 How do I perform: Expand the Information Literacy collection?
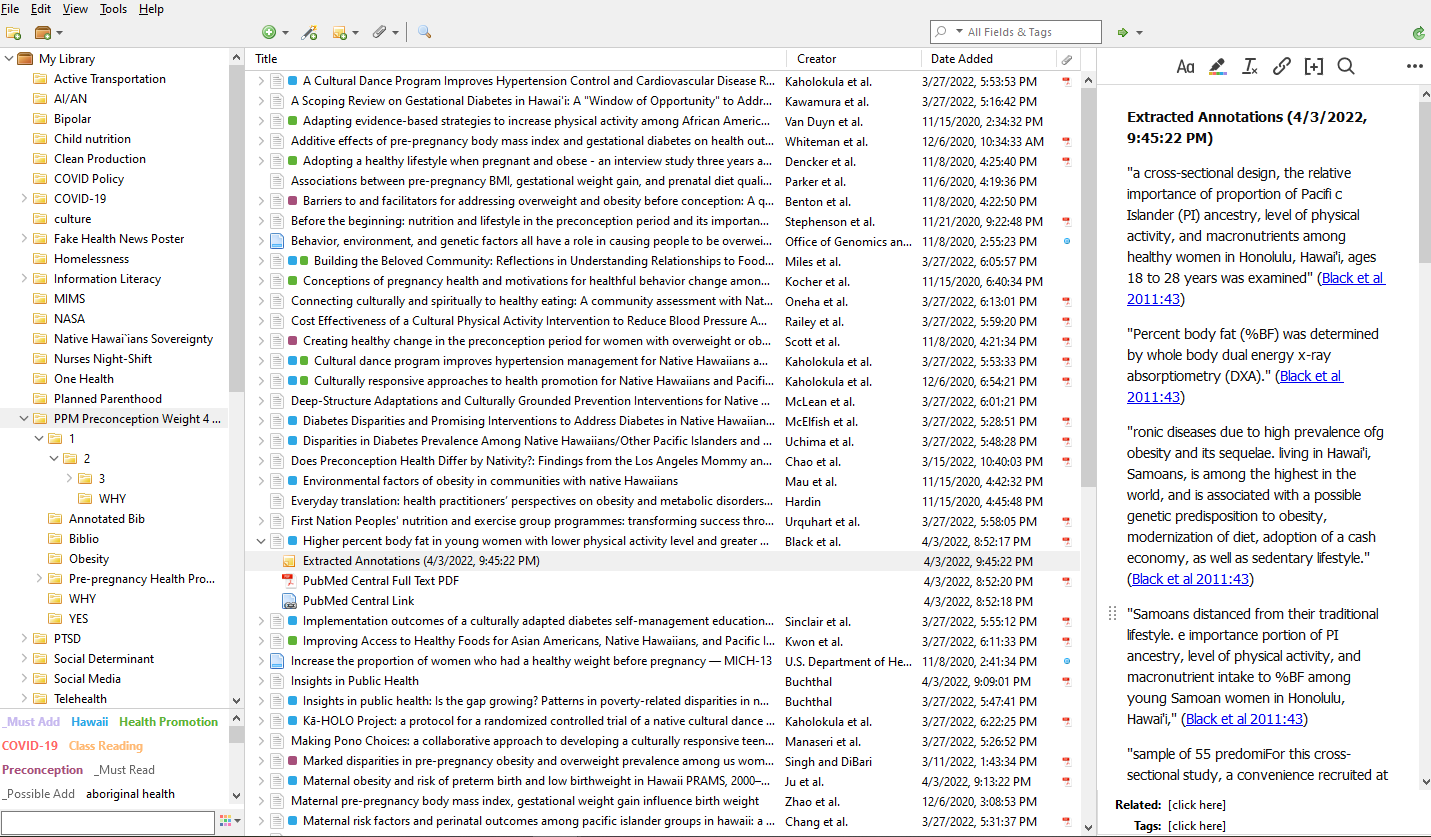24,278
